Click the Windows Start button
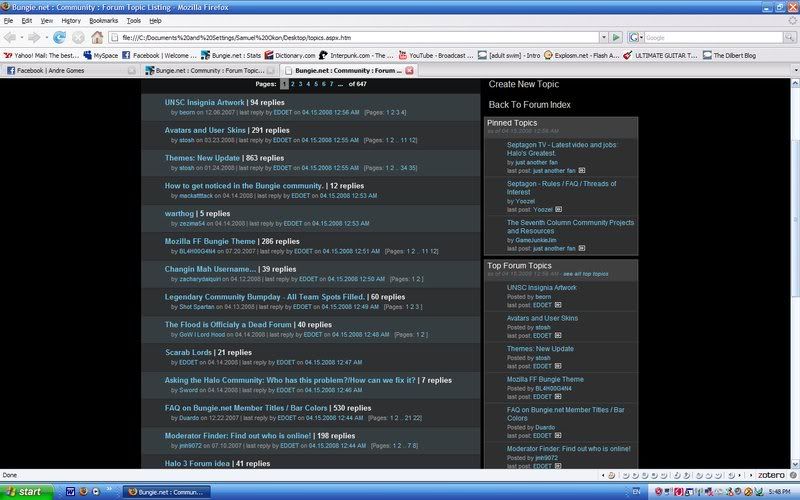Screen dimensions: 800x500 pyautogui.click(x=25, y=491)
